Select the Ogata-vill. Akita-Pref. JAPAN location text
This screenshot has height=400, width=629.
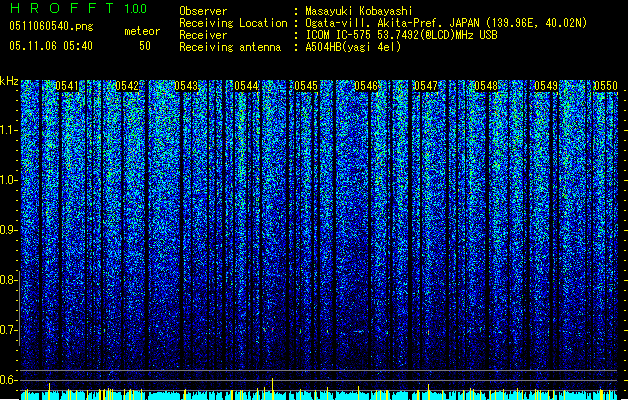pyautogui.click(x=446, y=23)
